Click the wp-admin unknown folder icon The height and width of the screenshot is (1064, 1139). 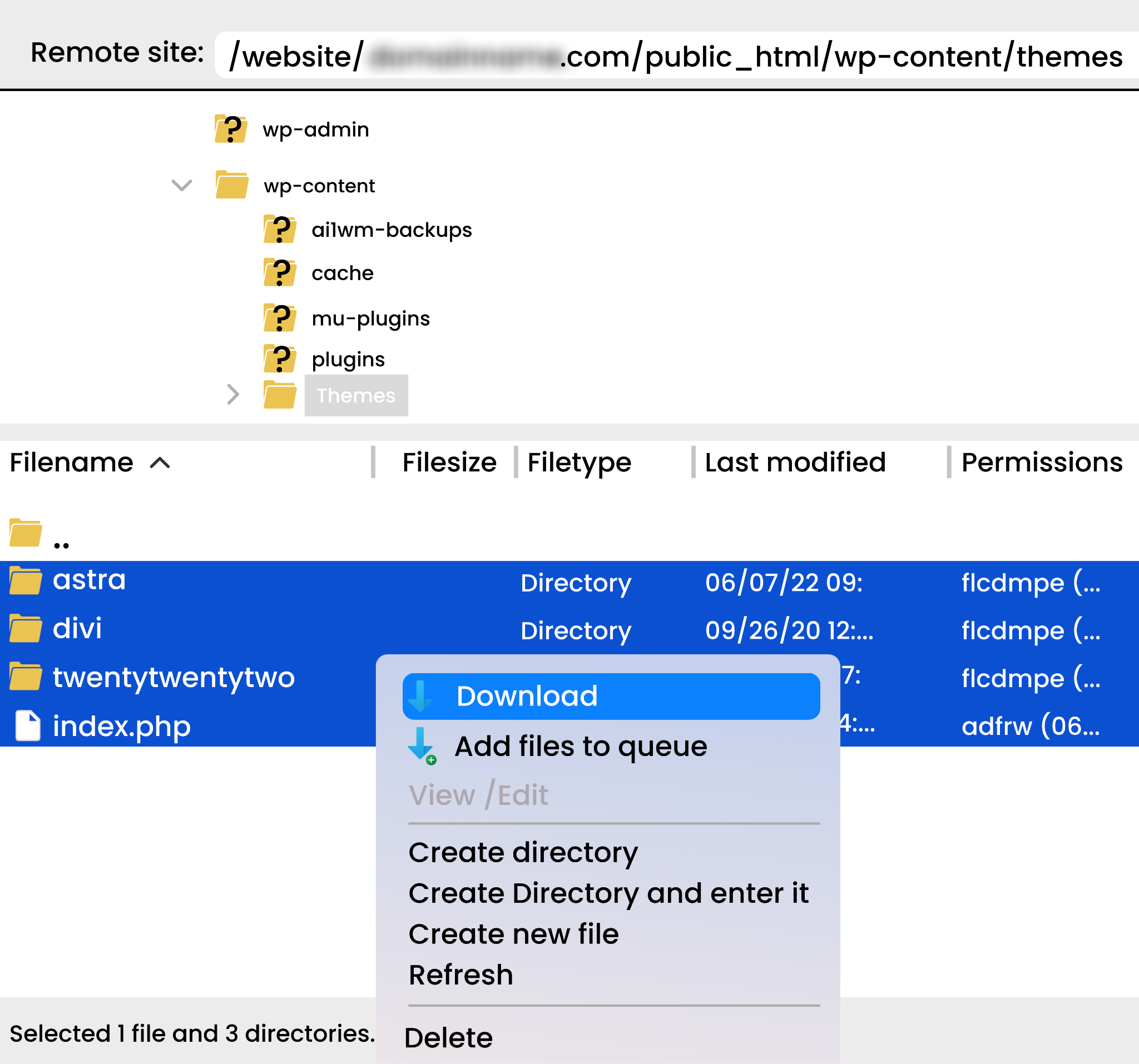point(231,129)
